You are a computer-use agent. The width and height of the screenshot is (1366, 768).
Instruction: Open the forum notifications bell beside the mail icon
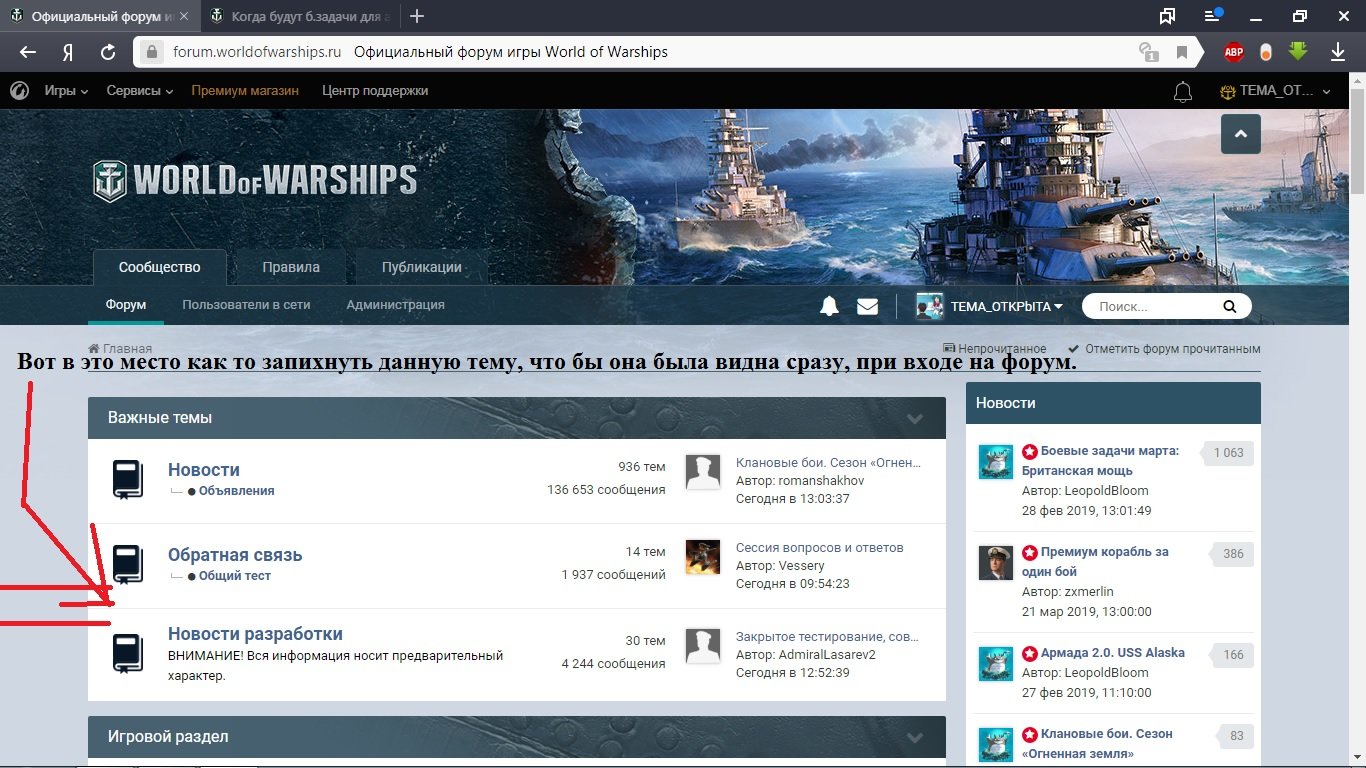click(829, 306)
